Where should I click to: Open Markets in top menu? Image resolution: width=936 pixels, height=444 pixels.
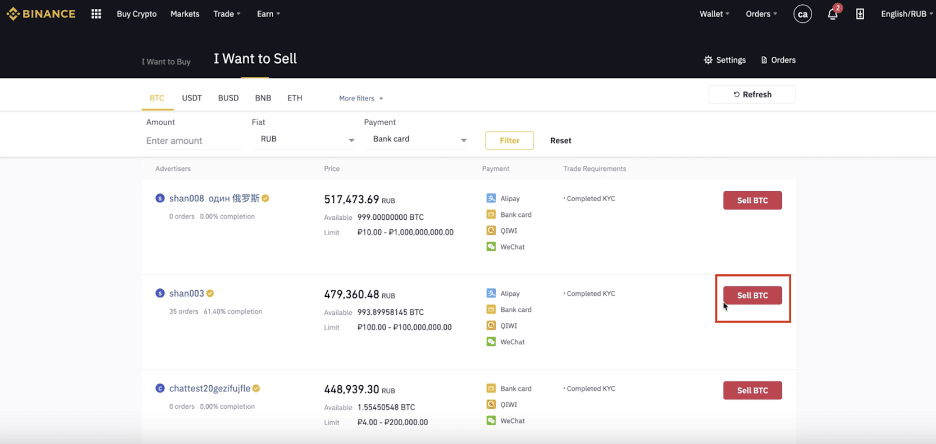click(185, 14)
